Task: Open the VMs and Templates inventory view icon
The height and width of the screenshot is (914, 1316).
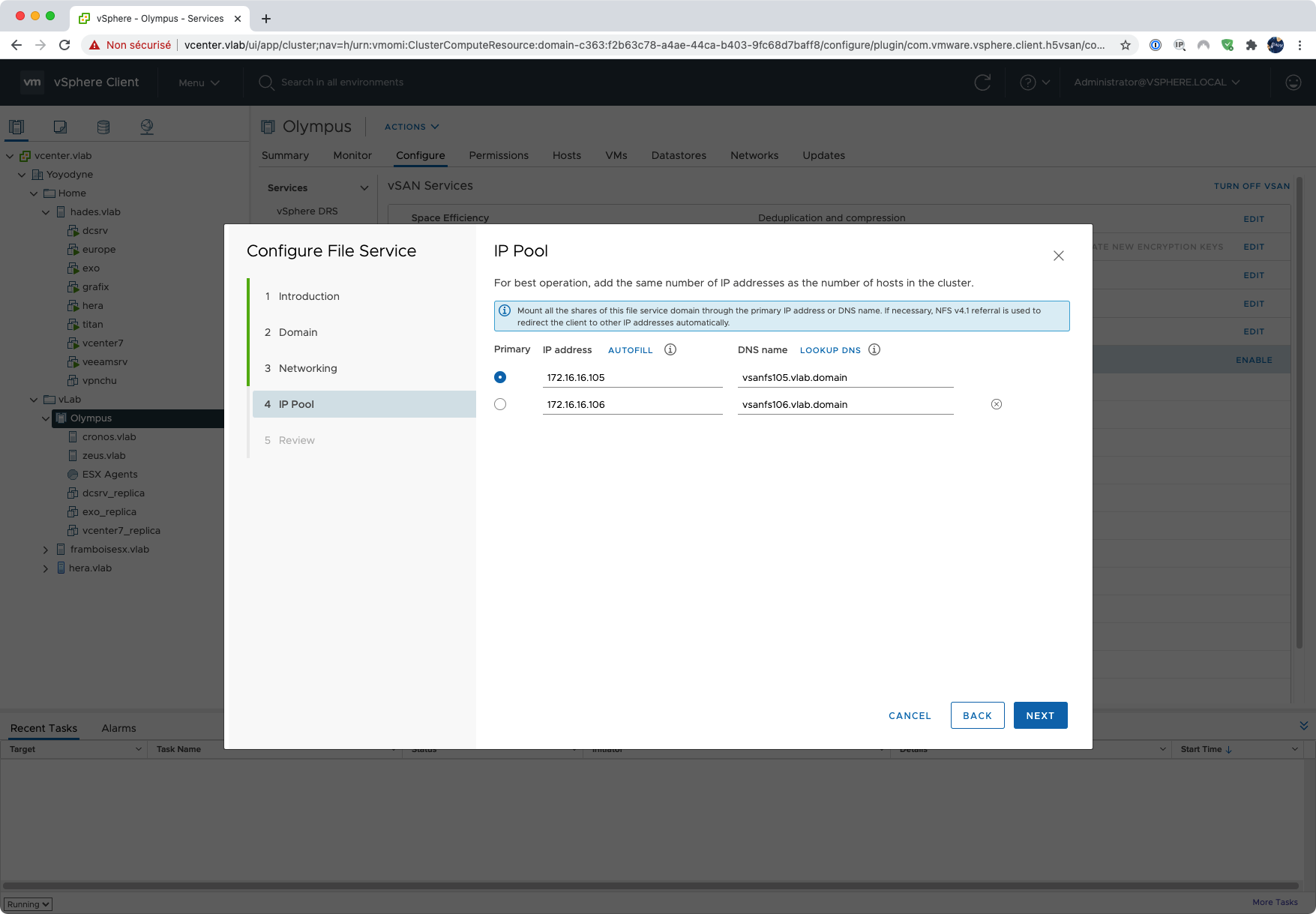Action: click(60, 127)
